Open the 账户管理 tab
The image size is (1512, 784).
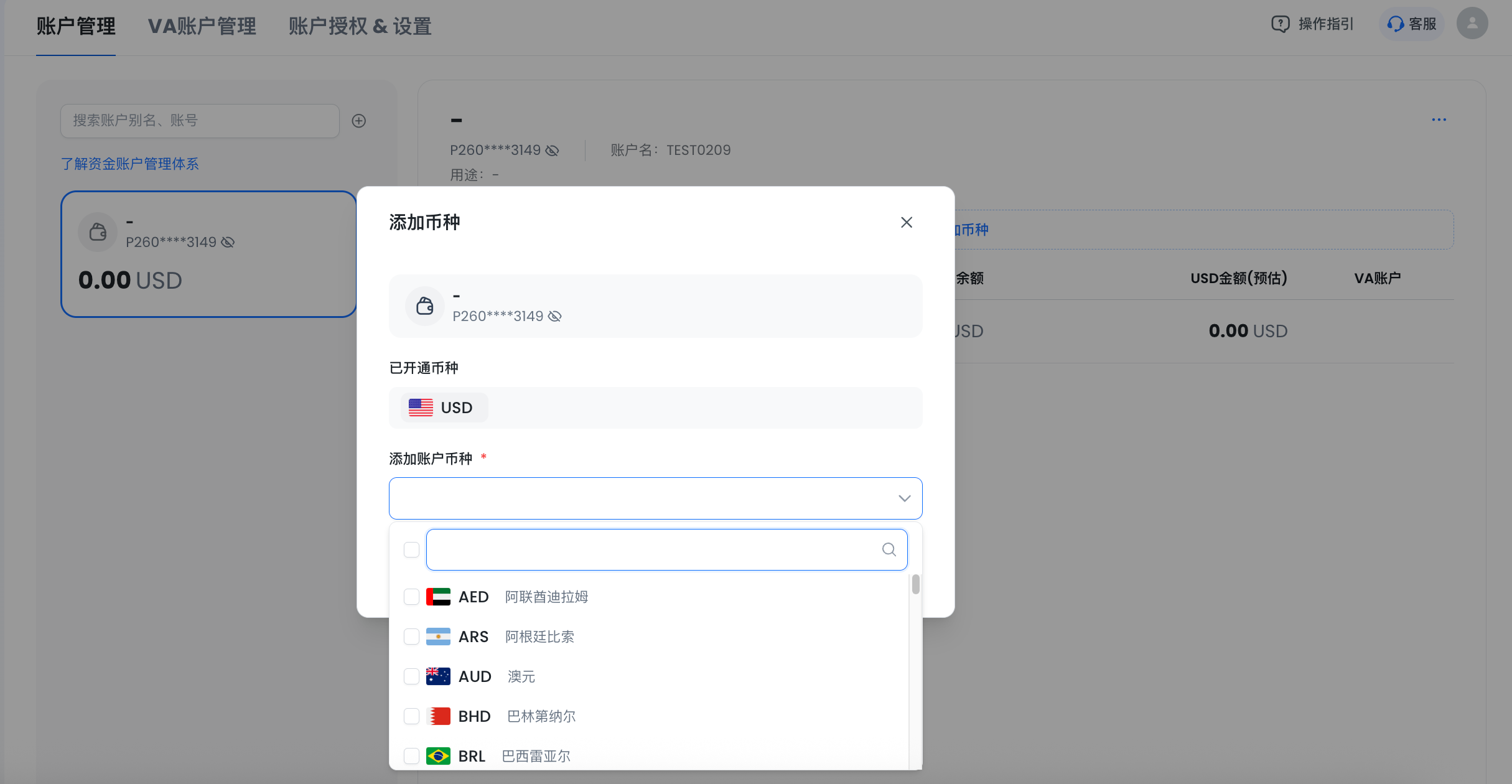76,26
